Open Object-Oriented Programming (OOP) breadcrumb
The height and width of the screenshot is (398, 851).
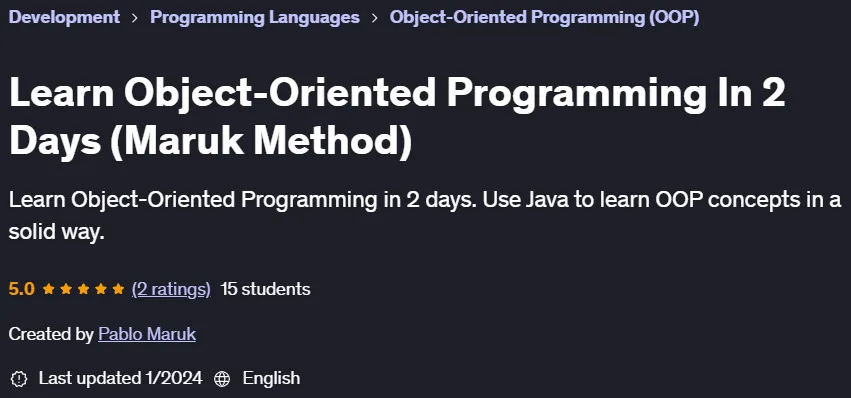coord(544,17)
